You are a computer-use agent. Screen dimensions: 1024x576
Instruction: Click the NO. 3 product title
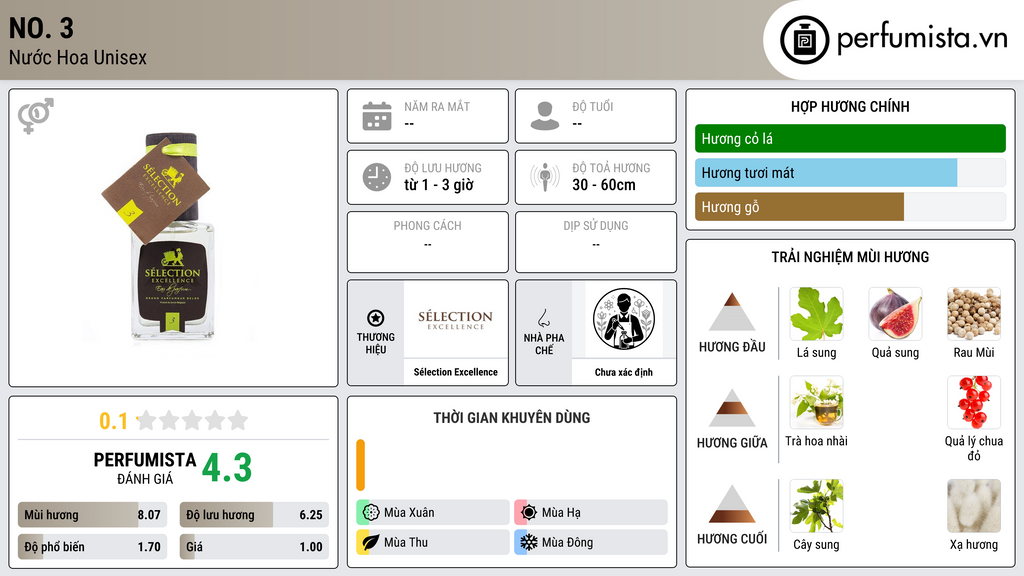tap(41, 29)
